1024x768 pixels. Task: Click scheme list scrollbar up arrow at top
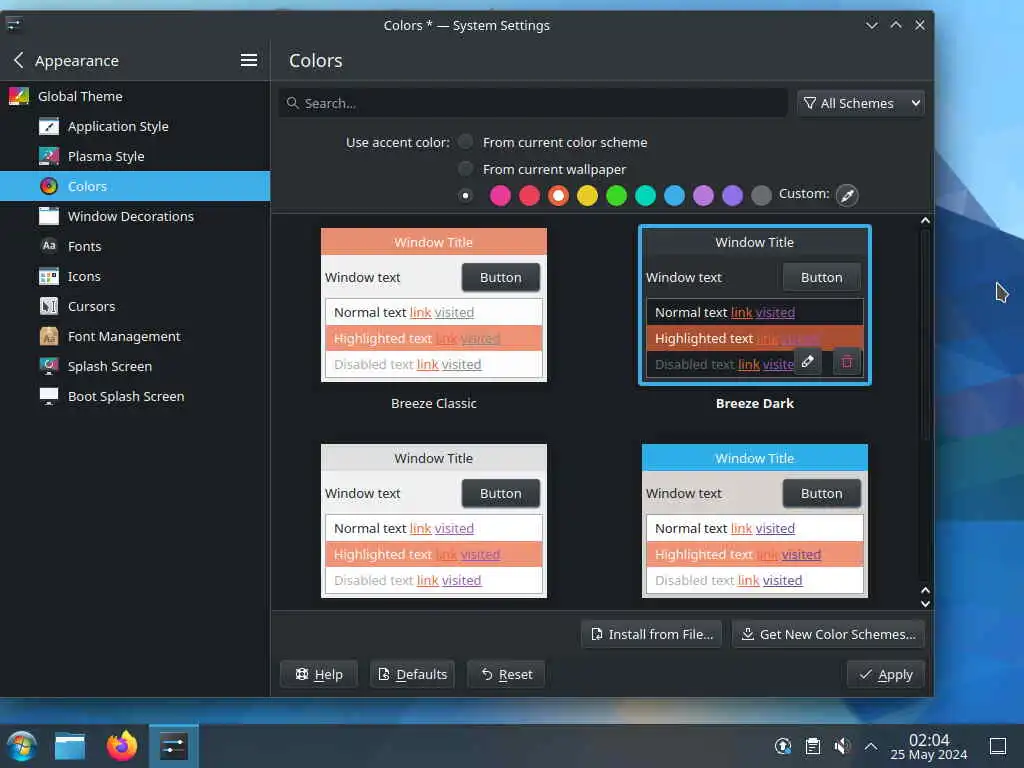[x=925, y=221]
